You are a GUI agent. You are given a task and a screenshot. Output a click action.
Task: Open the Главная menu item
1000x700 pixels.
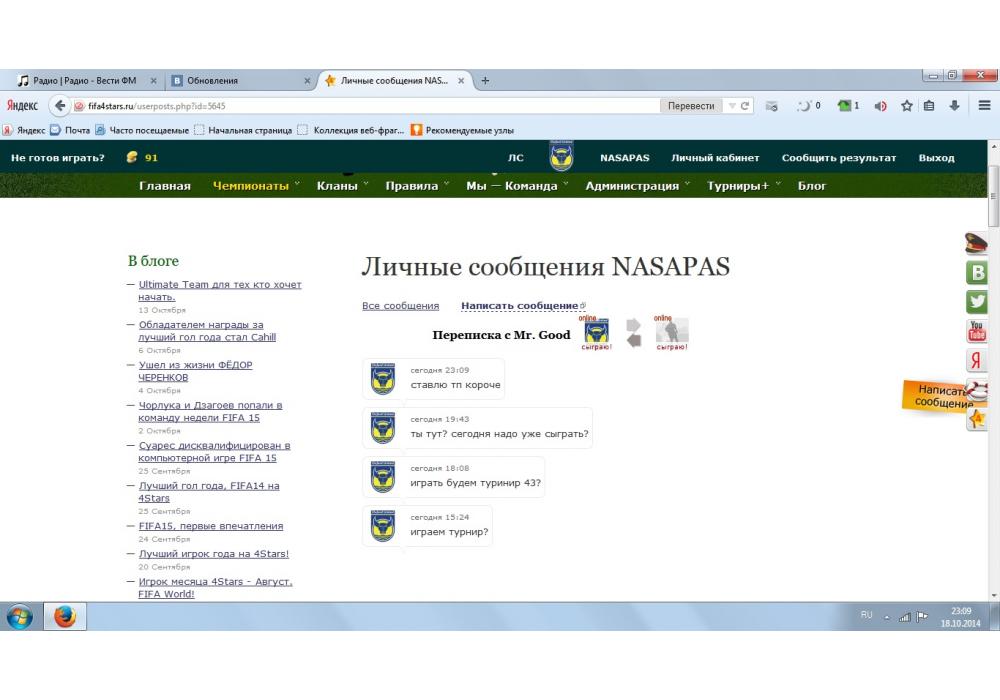click(x=165, y=186)
